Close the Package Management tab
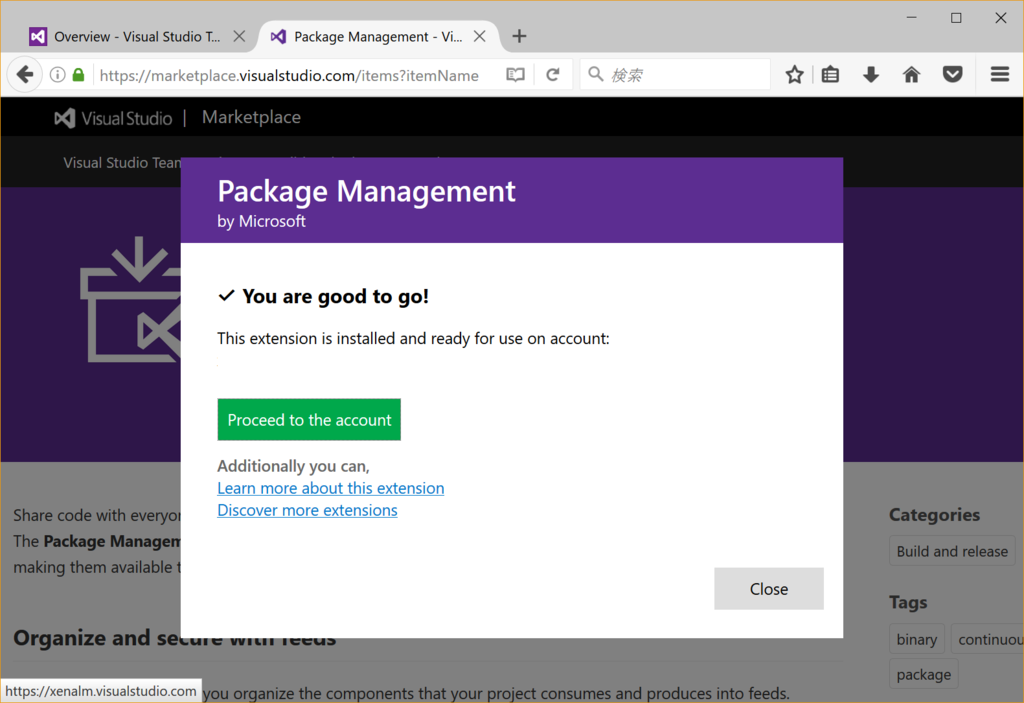The height and width of the screenshot is (703, 1024). (480, 37)
